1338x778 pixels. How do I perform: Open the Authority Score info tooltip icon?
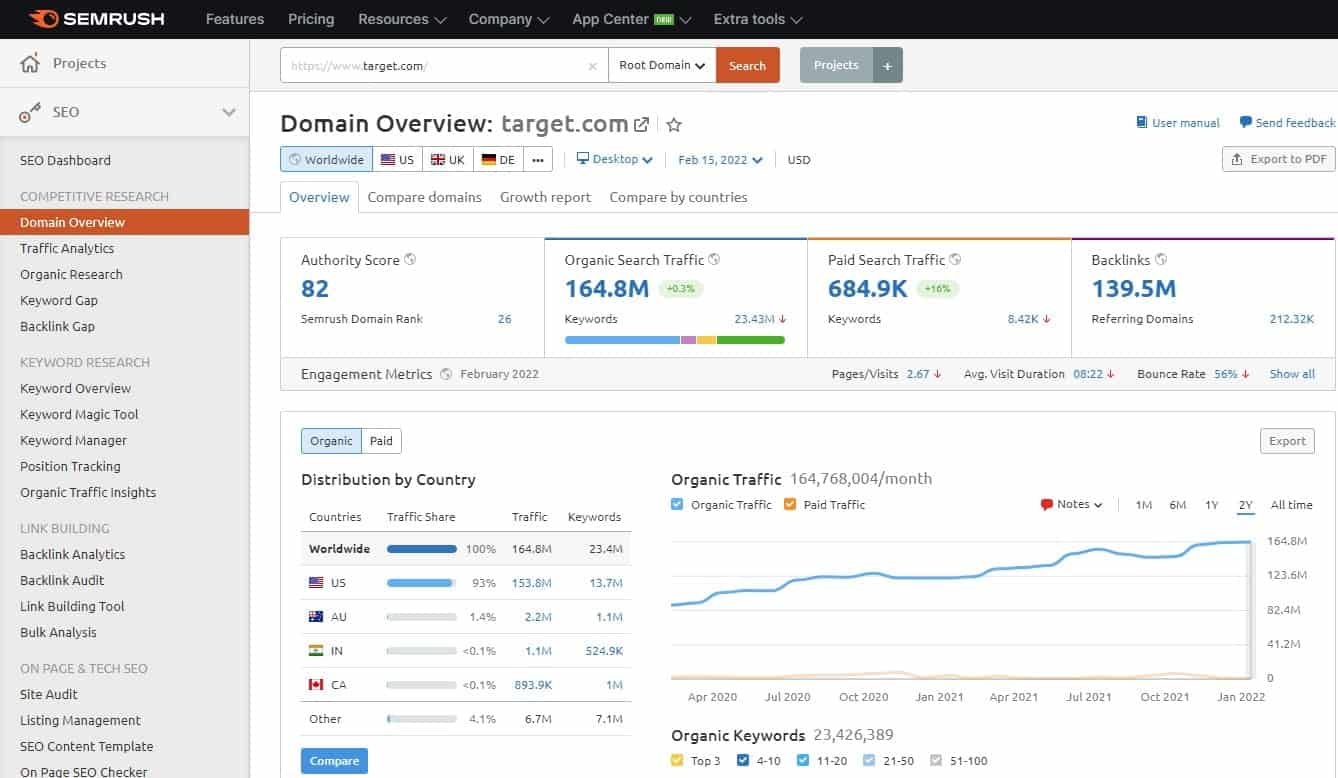pyautogui.click(x=409, y=259)
